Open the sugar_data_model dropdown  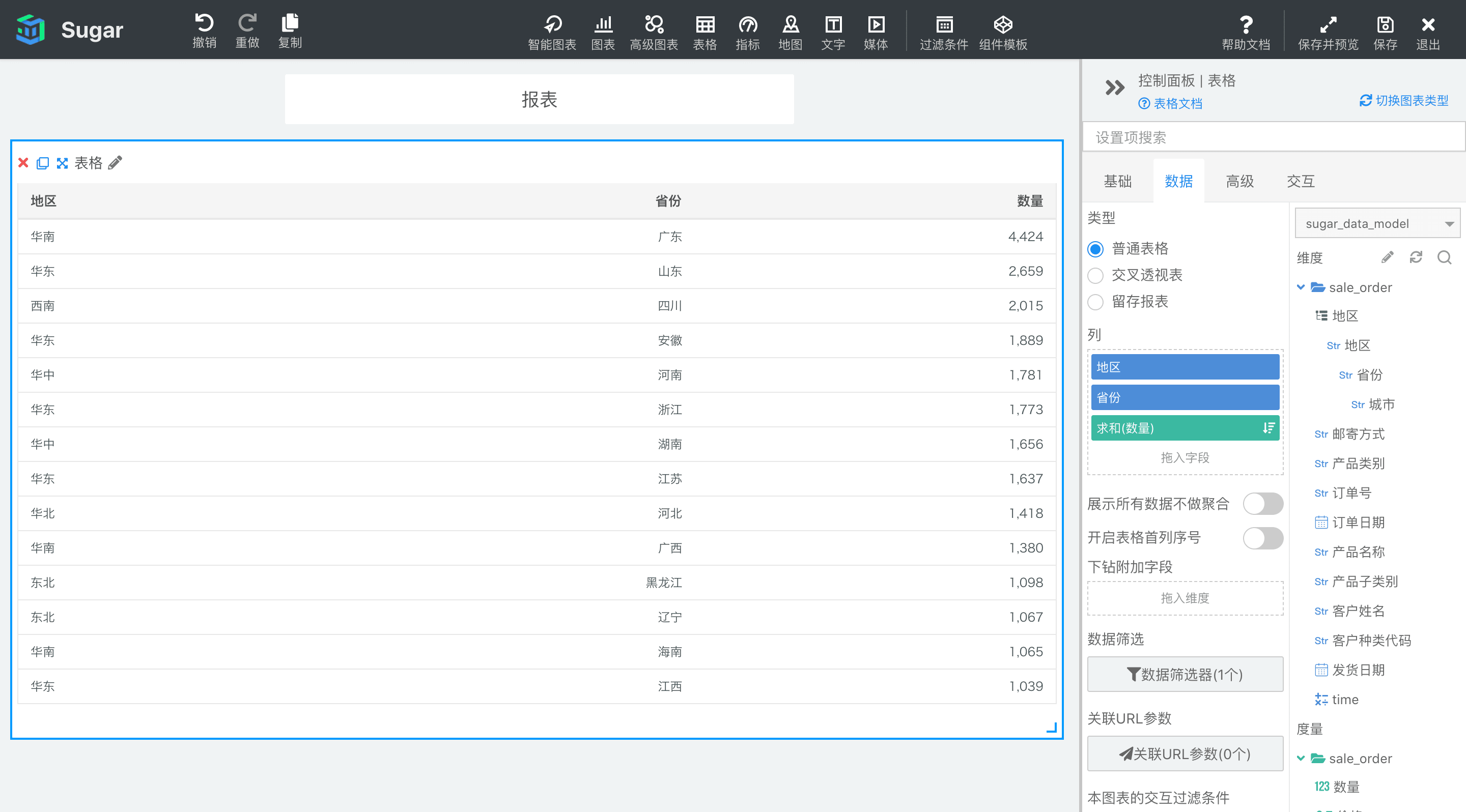point(1377,223)
